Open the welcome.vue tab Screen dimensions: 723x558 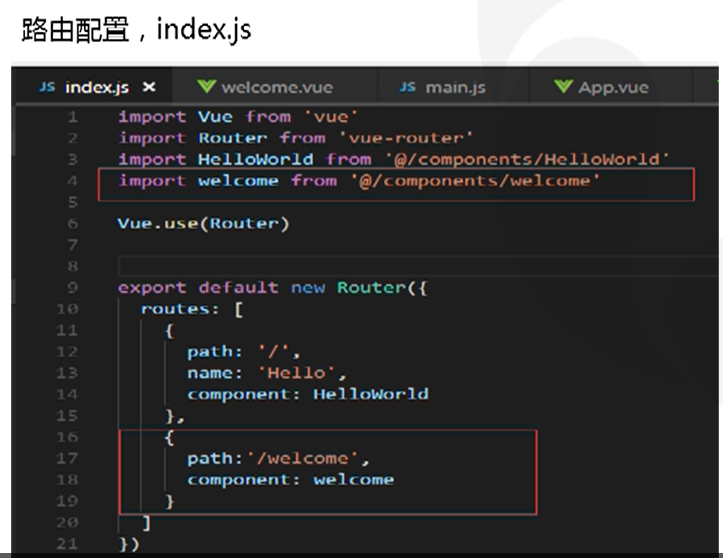pyautogui.click(x=275, y=87)
